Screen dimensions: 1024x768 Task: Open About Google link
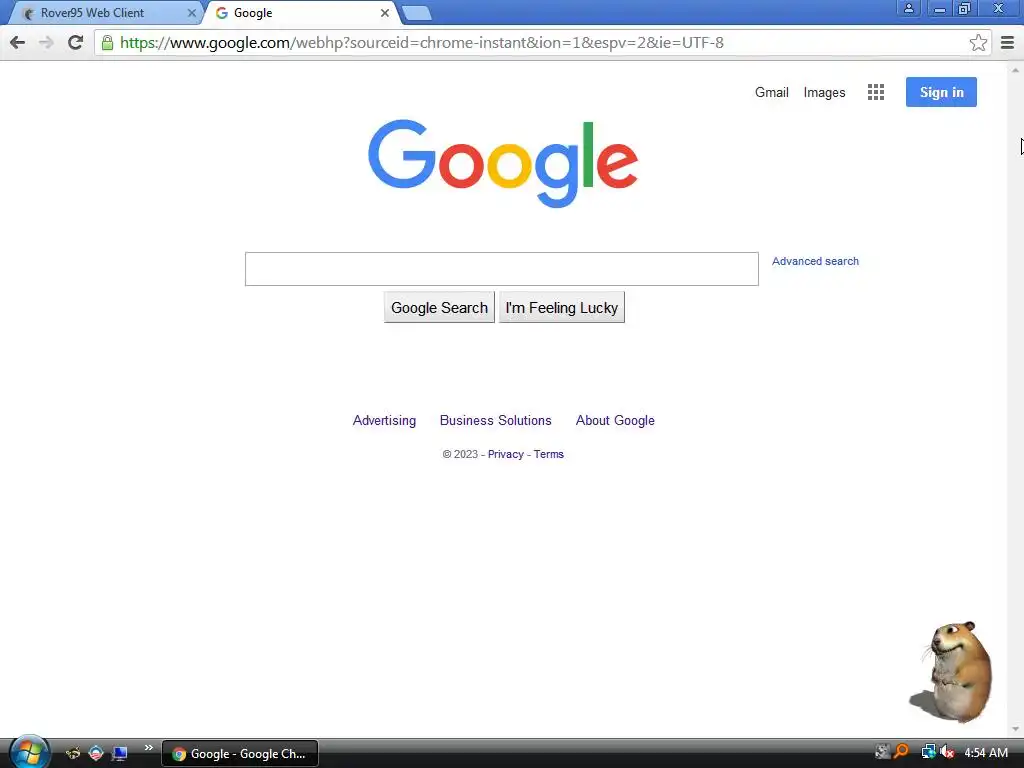pyautogui.click(x=615, y=421)
